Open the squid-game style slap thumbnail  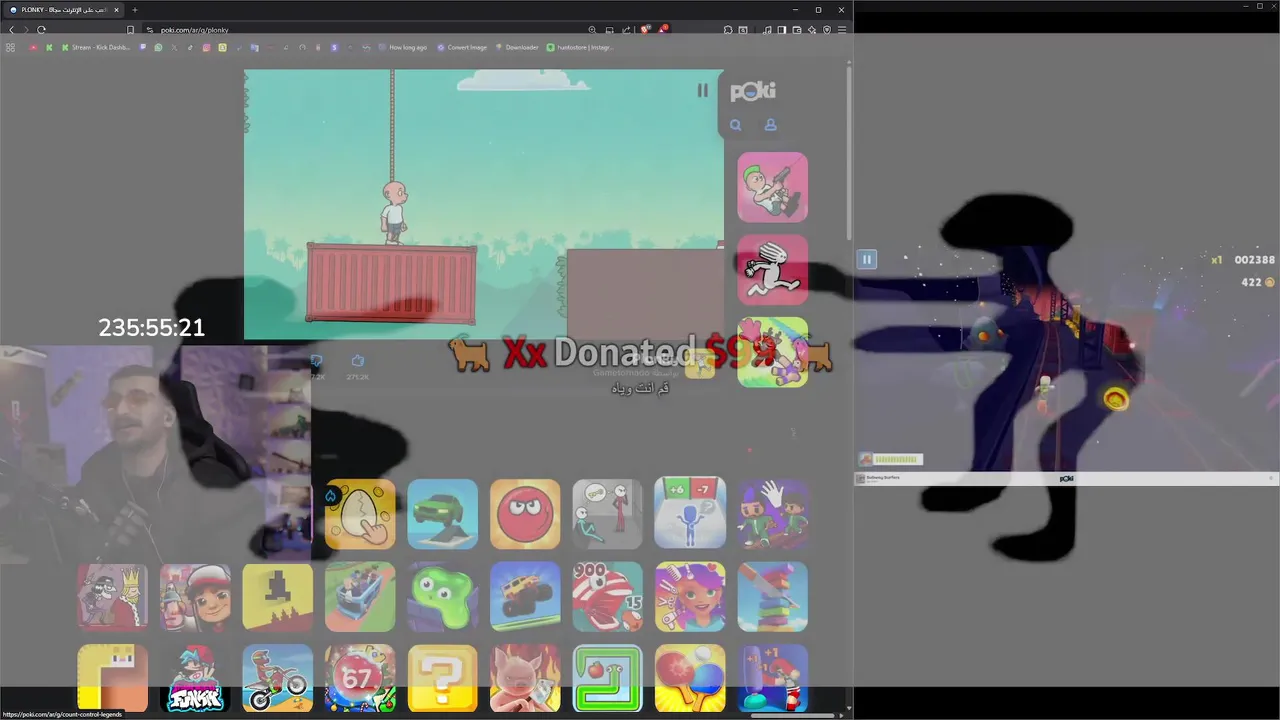[772, 513]
